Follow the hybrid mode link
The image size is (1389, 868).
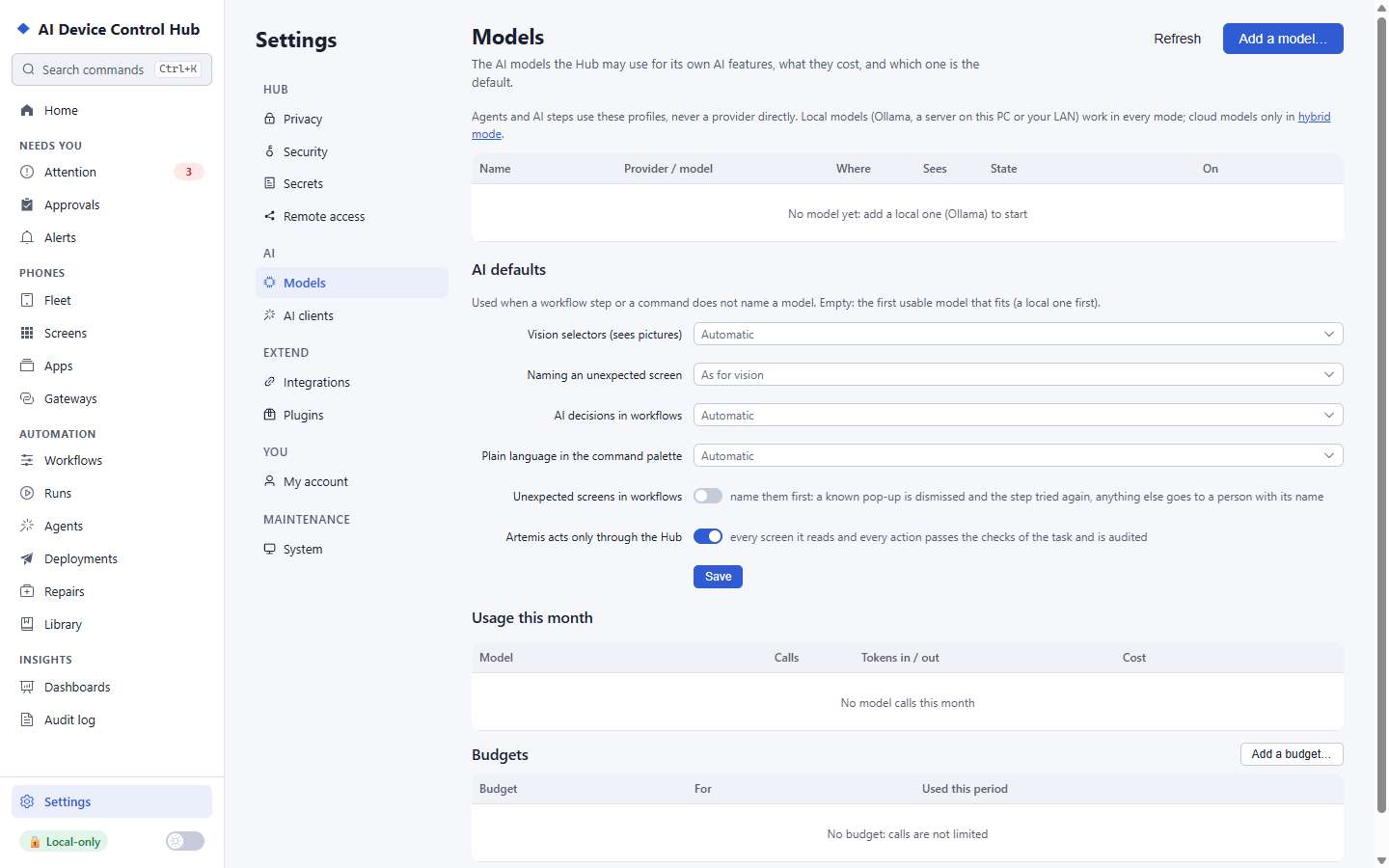pos(1314,117)
